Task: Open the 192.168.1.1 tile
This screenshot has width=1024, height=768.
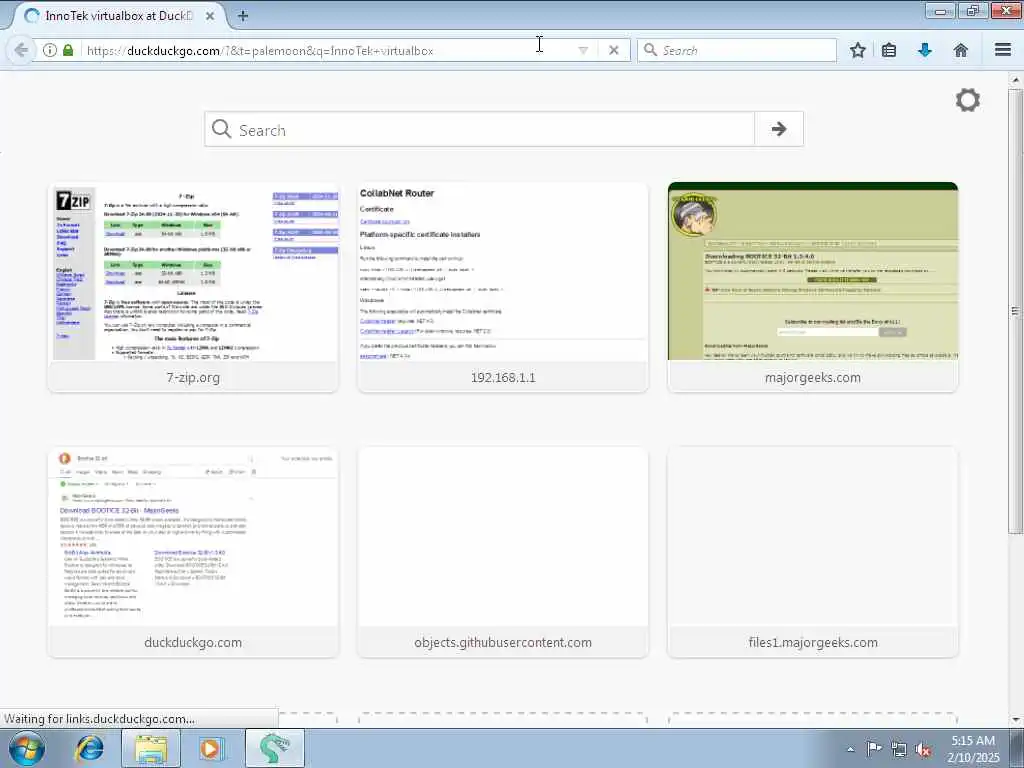Action: (503, 287)
